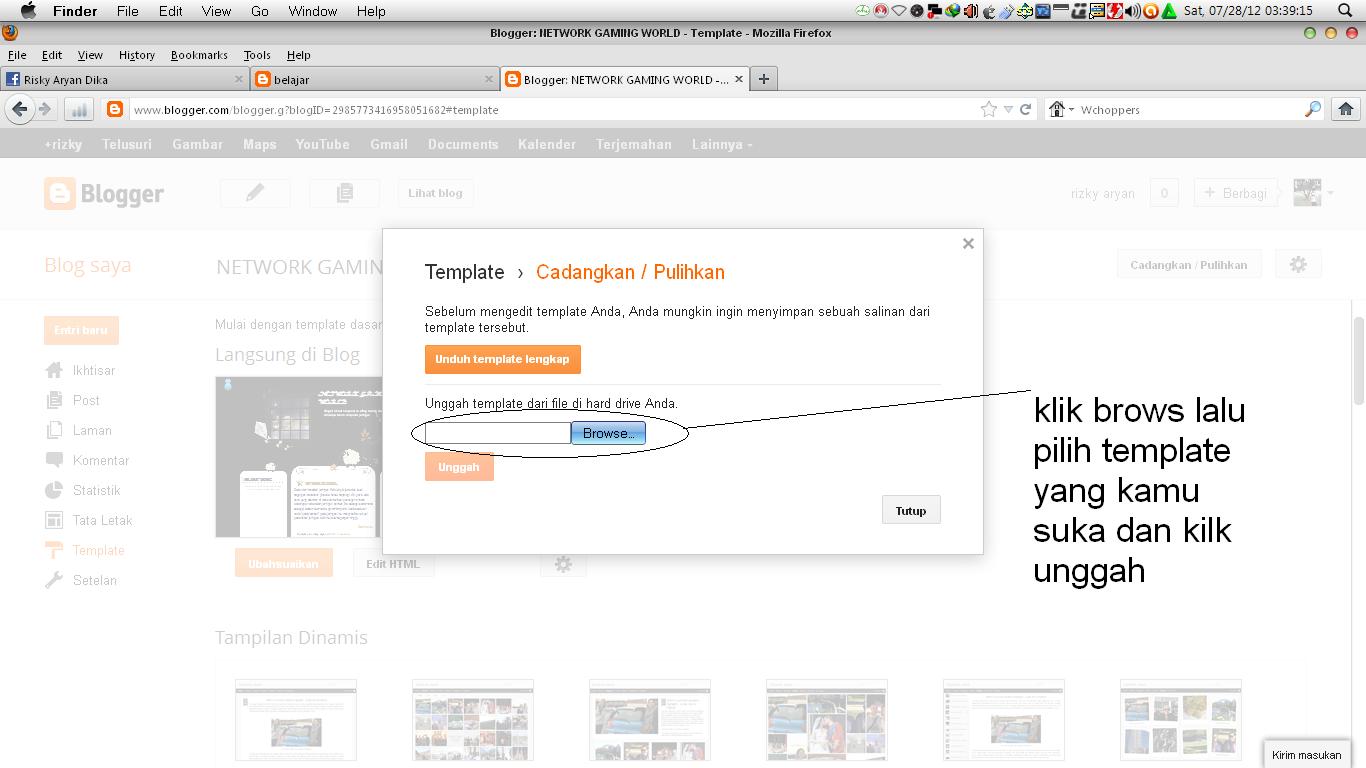1366x768 pixels.
Task: Click the Blogger site identity icon in URL bar
Action: point(115,109)
